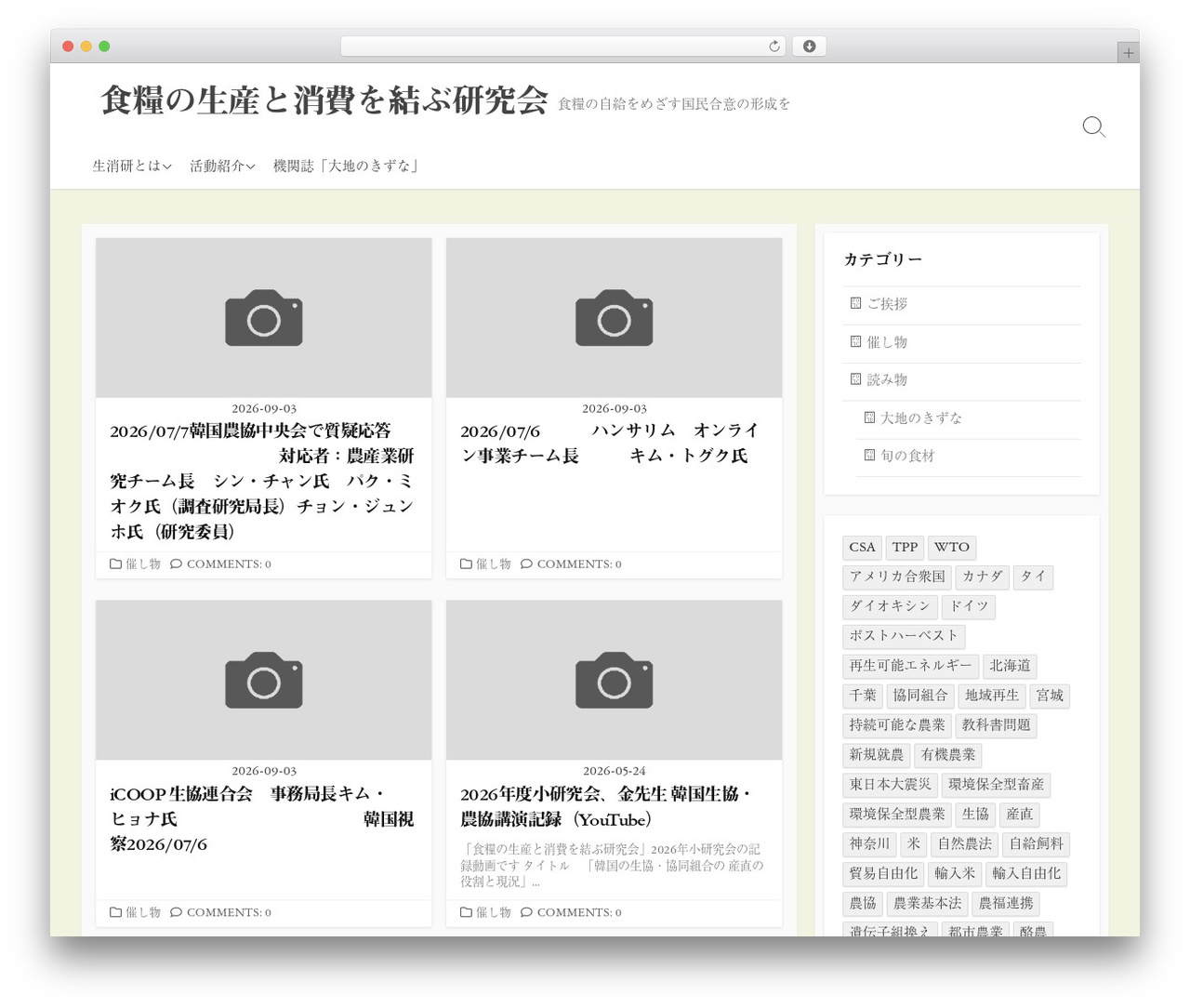Image resolution: width=1190 pixels, height=1008 pixels.
Task: Select the CSA tag
Action: coord(862,548)
